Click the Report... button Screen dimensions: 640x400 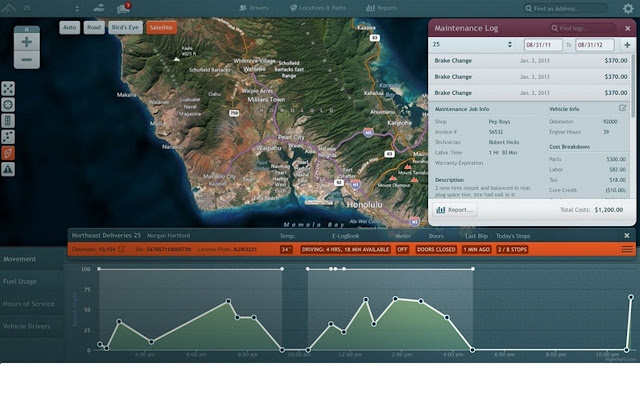click(x=455, y=210)
